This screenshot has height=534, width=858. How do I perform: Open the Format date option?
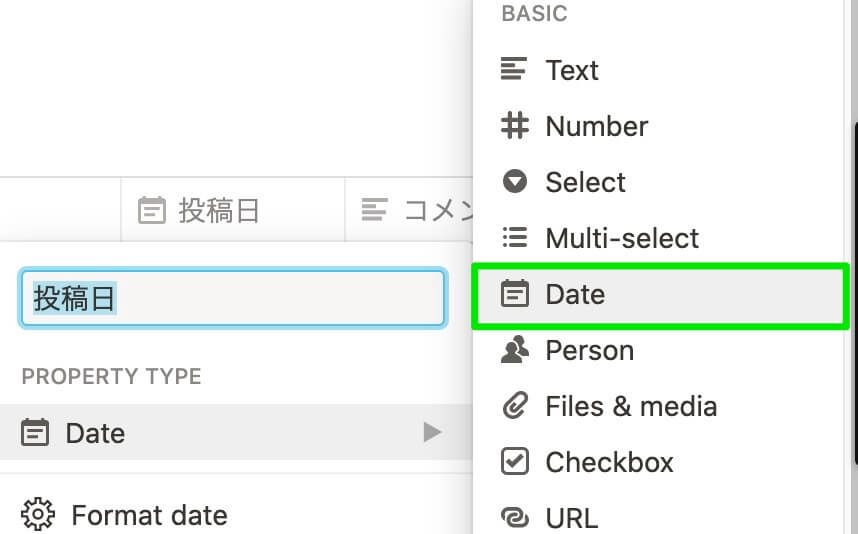click(236, 514)
